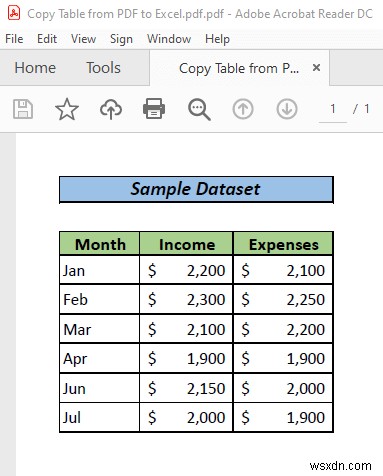
Task: Click the current page number field
Action: pos(333,109)
